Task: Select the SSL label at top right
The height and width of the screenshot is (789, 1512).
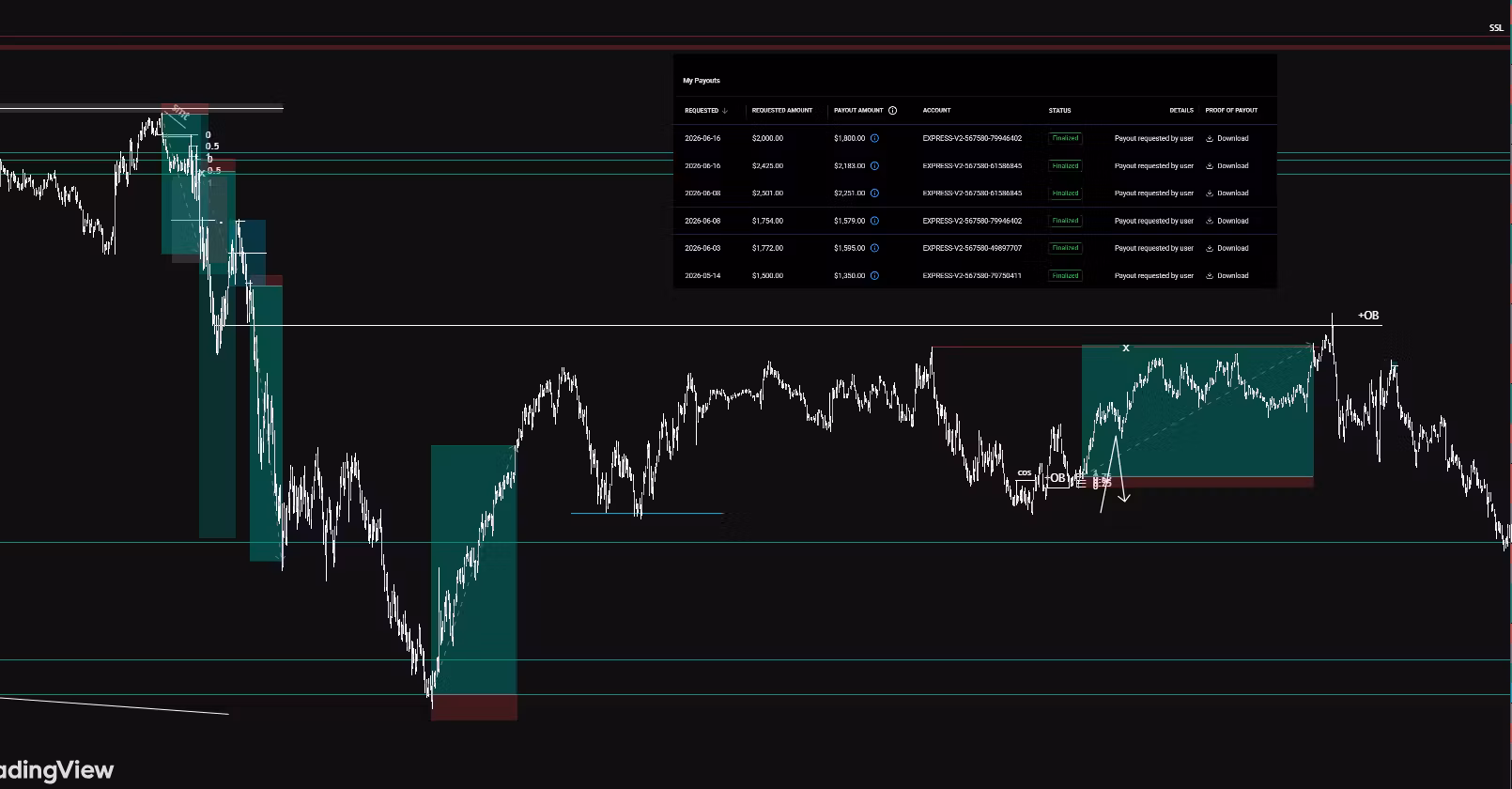Action: [1496, 28]
